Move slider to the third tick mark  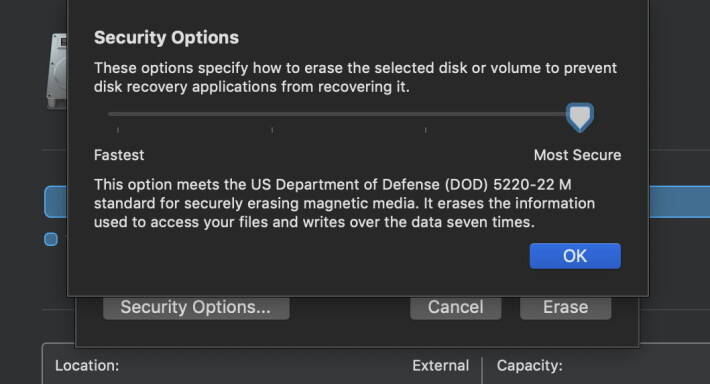[426, 130]
